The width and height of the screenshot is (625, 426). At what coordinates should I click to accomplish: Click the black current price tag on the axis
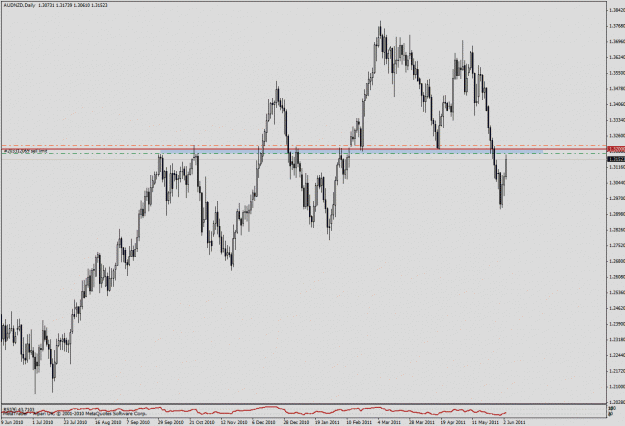click(615, 159)
